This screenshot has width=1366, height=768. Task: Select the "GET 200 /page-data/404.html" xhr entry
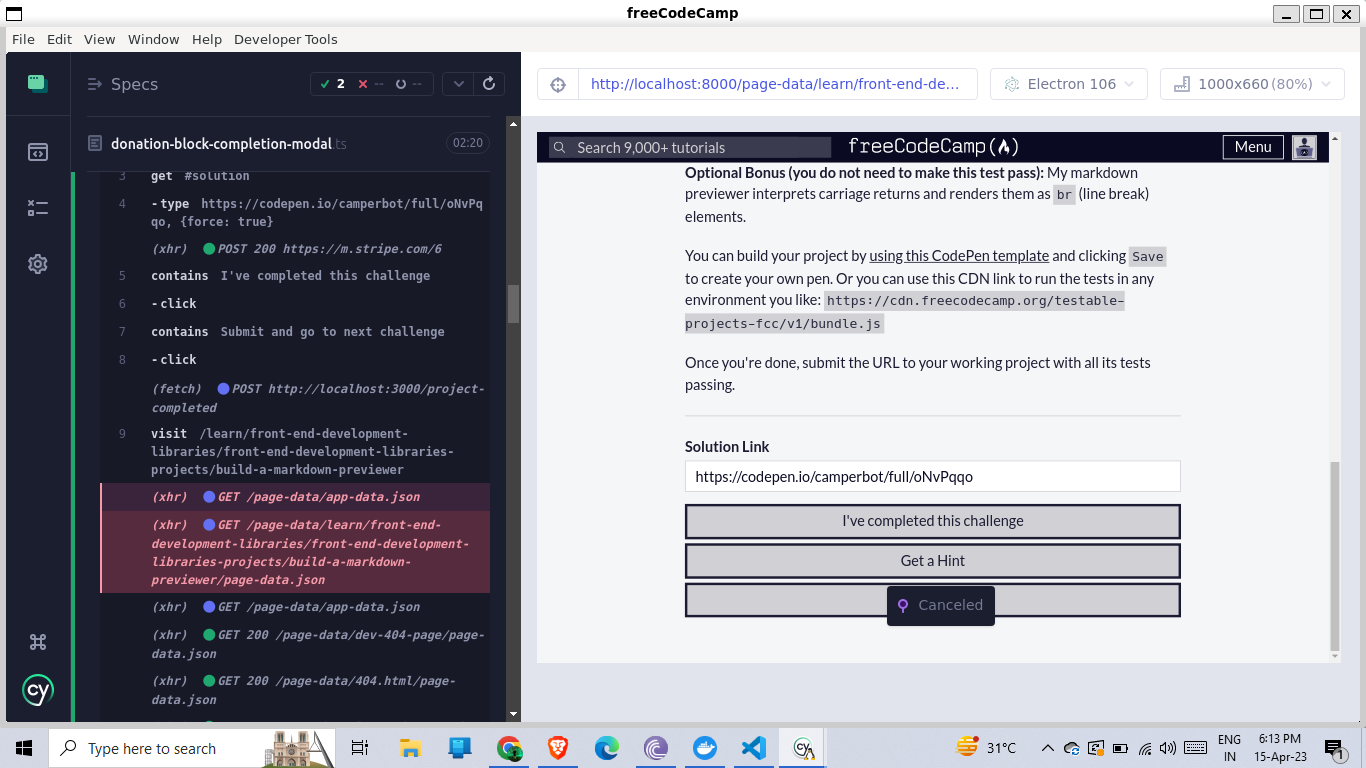[x=295, y=690]
